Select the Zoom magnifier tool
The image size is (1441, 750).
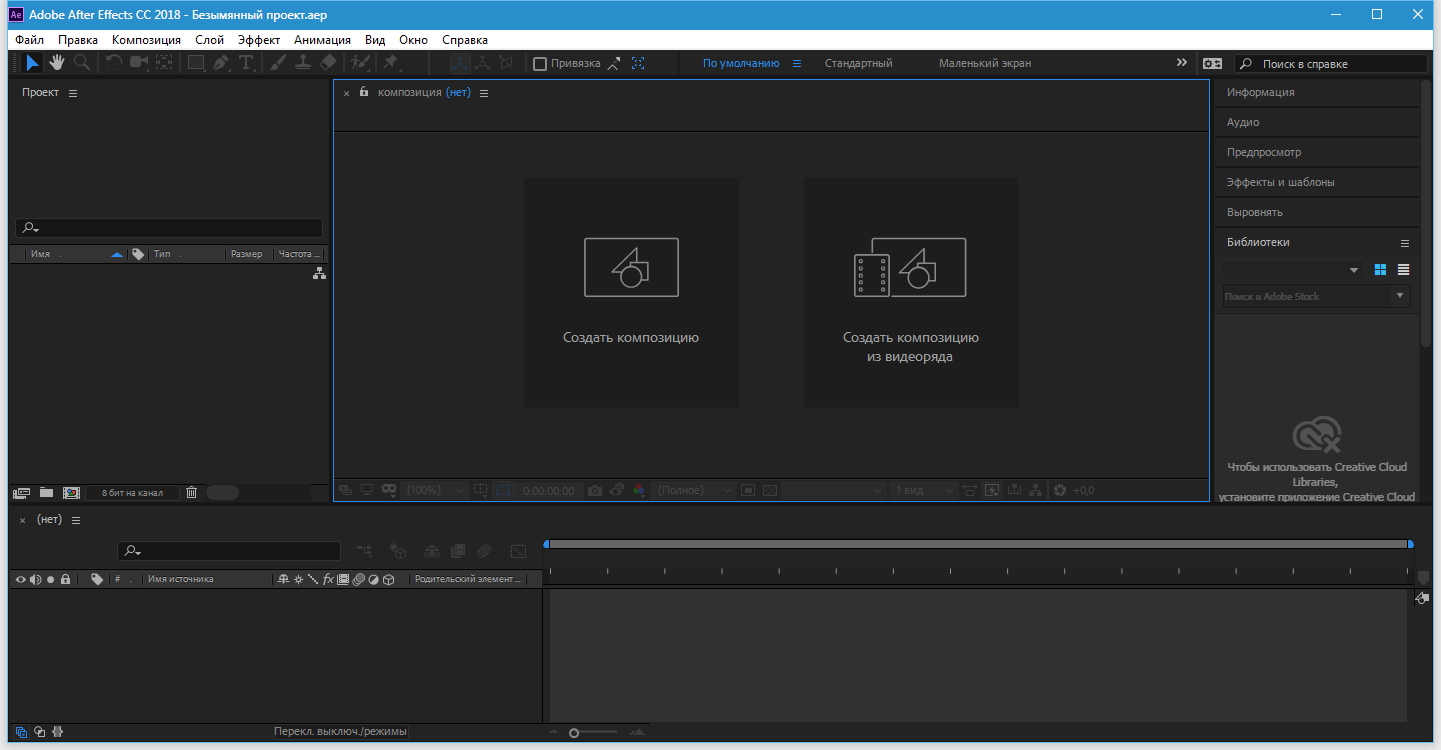point(82,63)
